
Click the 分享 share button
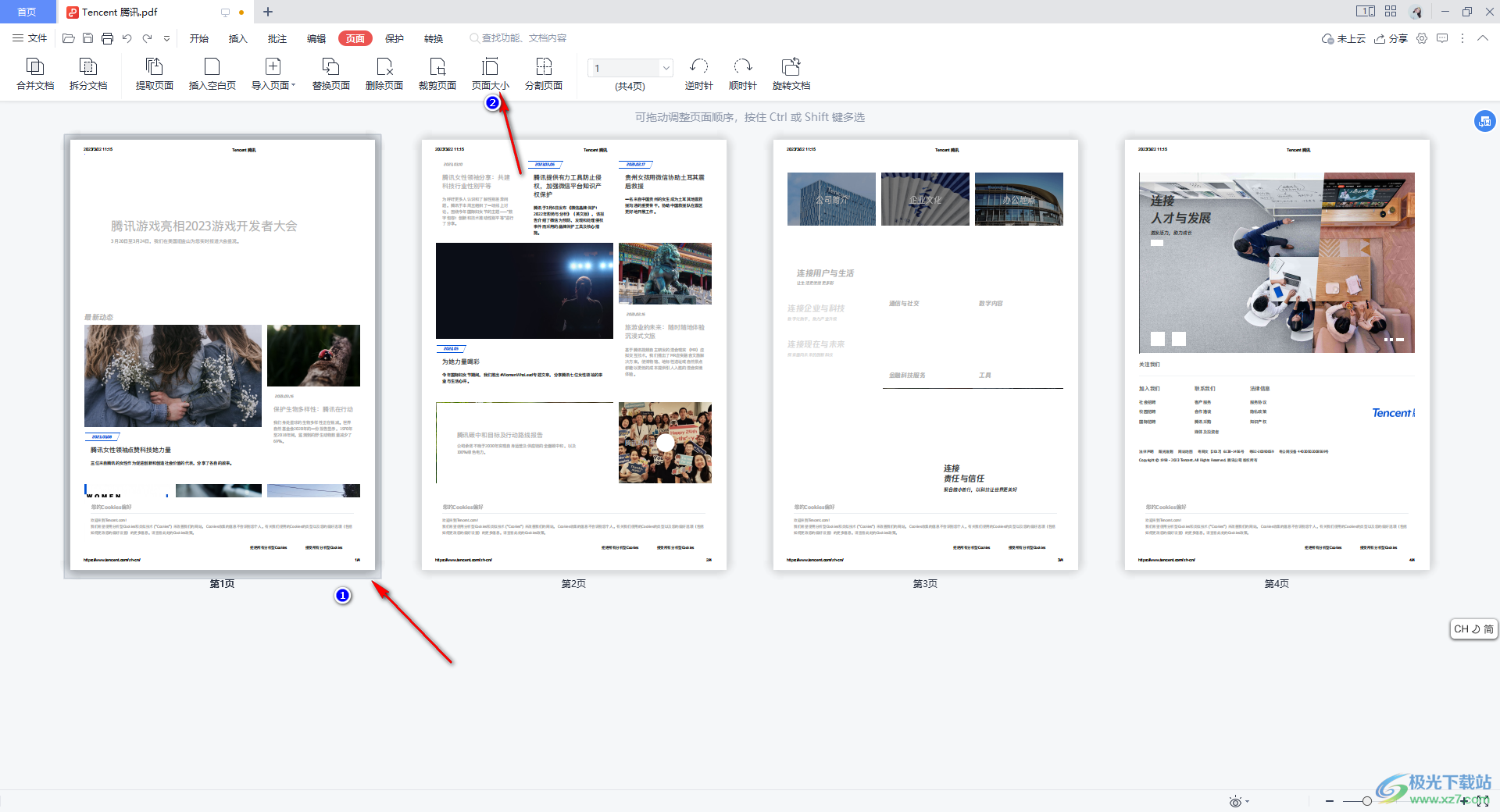click(1391, 38)
